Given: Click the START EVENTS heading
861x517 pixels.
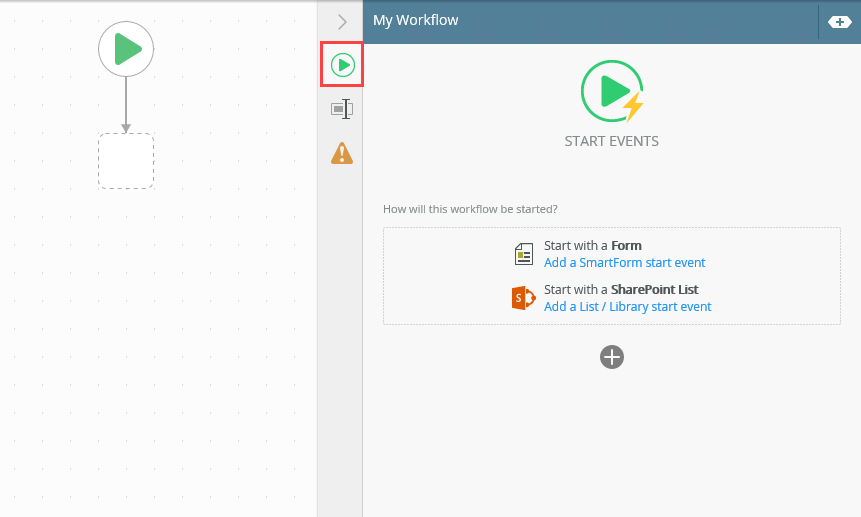Looking at the screenshot, I should pos(612,141).
